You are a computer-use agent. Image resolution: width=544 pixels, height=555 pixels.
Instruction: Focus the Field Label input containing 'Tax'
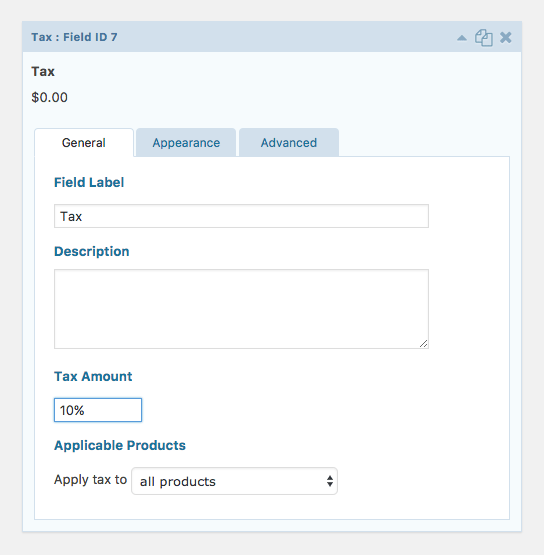(x=241, y=216)
